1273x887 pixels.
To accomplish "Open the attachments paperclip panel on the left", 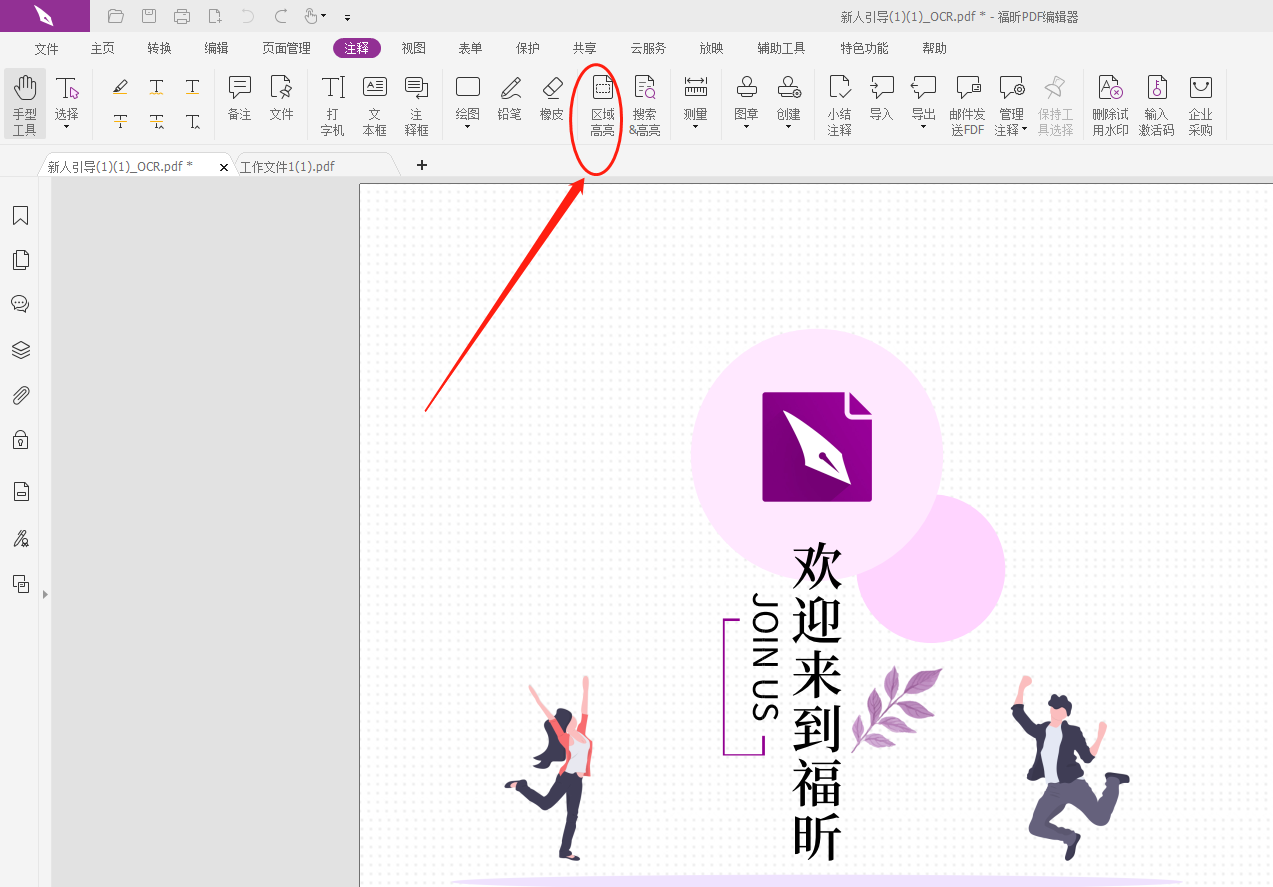I will click(x=20, y=394).
